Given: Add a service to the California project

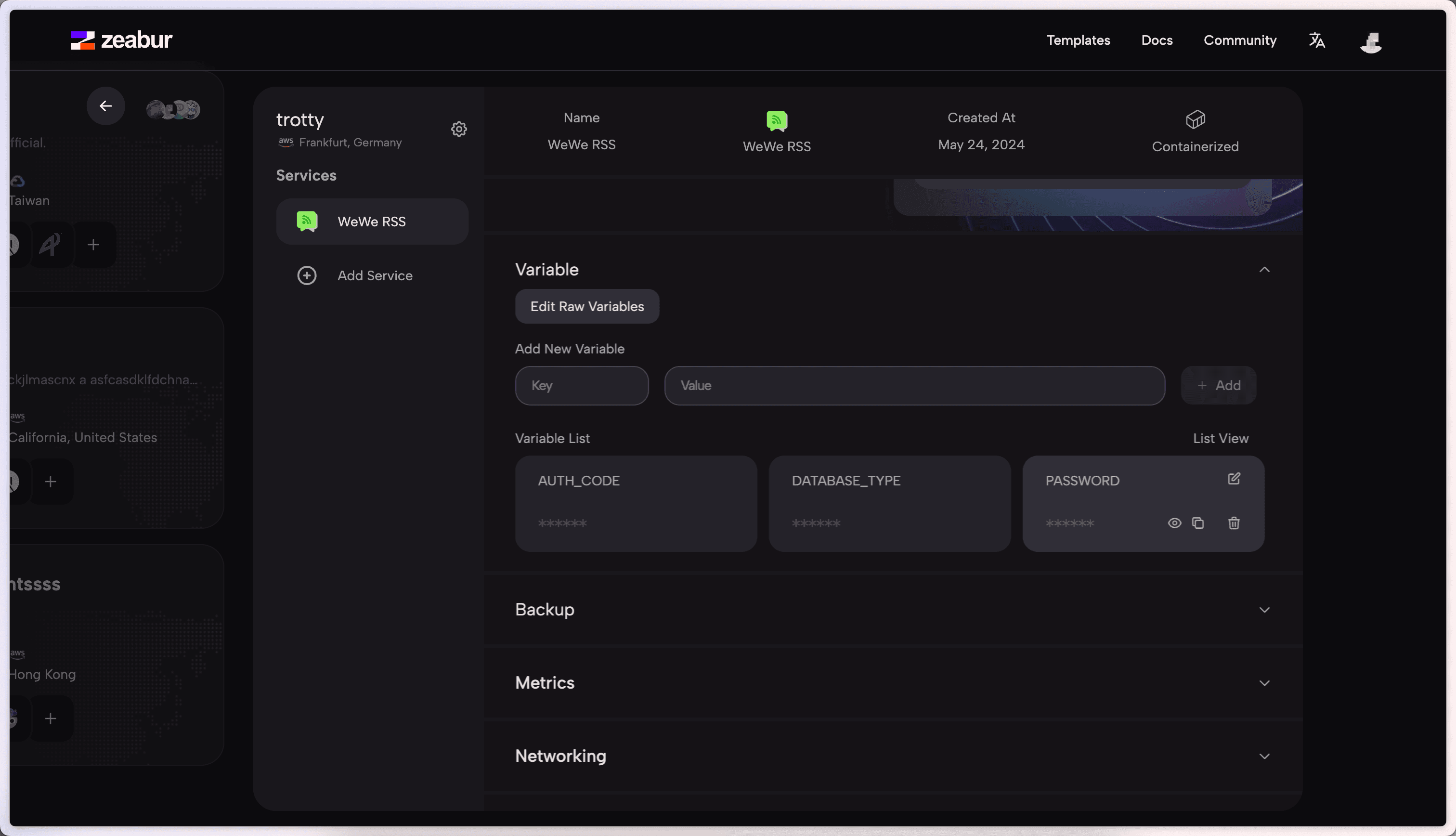Looking at the screenshot, I should click(x=51, y=482).
